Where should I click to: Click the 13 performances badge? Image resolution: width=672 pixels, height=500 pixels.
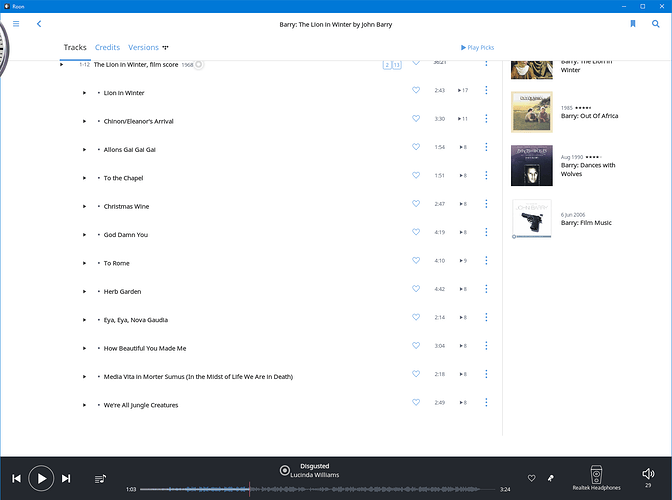[x=397, y=65]
